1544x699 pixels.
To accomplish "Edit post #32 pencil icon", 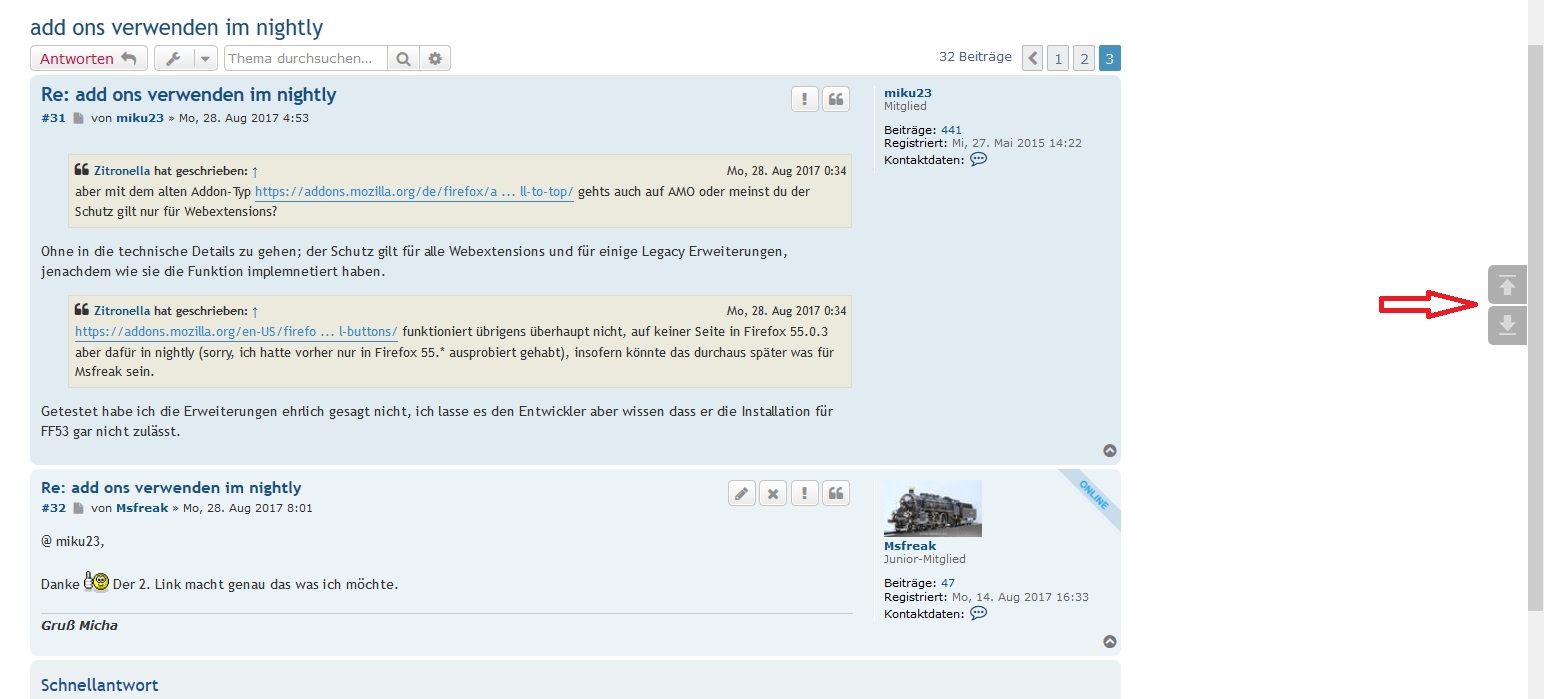I will 742,493.
